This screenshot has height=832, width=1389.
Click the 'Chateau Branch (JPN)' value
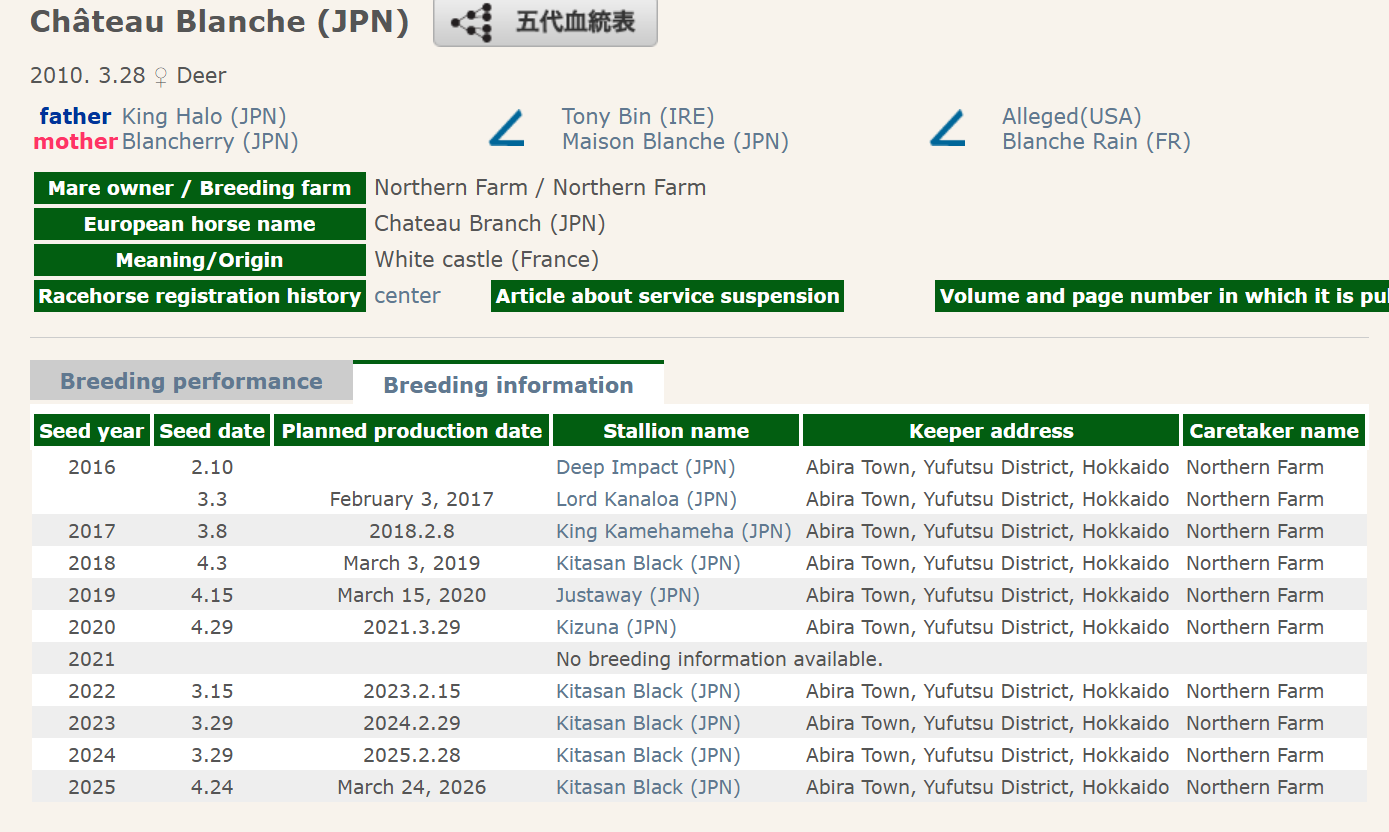click(x=490, y=223)
